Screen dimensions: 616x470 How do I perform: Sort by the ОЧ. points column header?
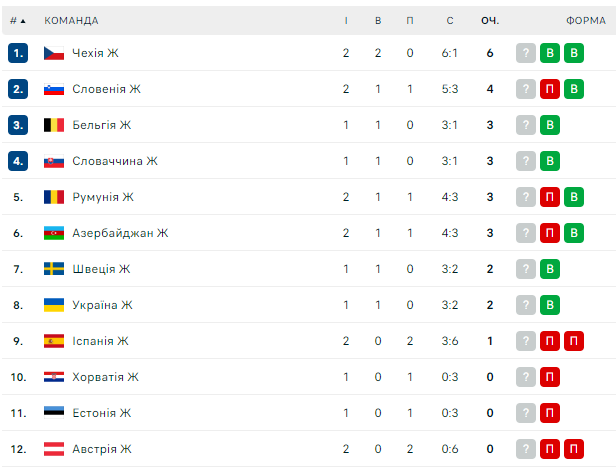(490, 20)
